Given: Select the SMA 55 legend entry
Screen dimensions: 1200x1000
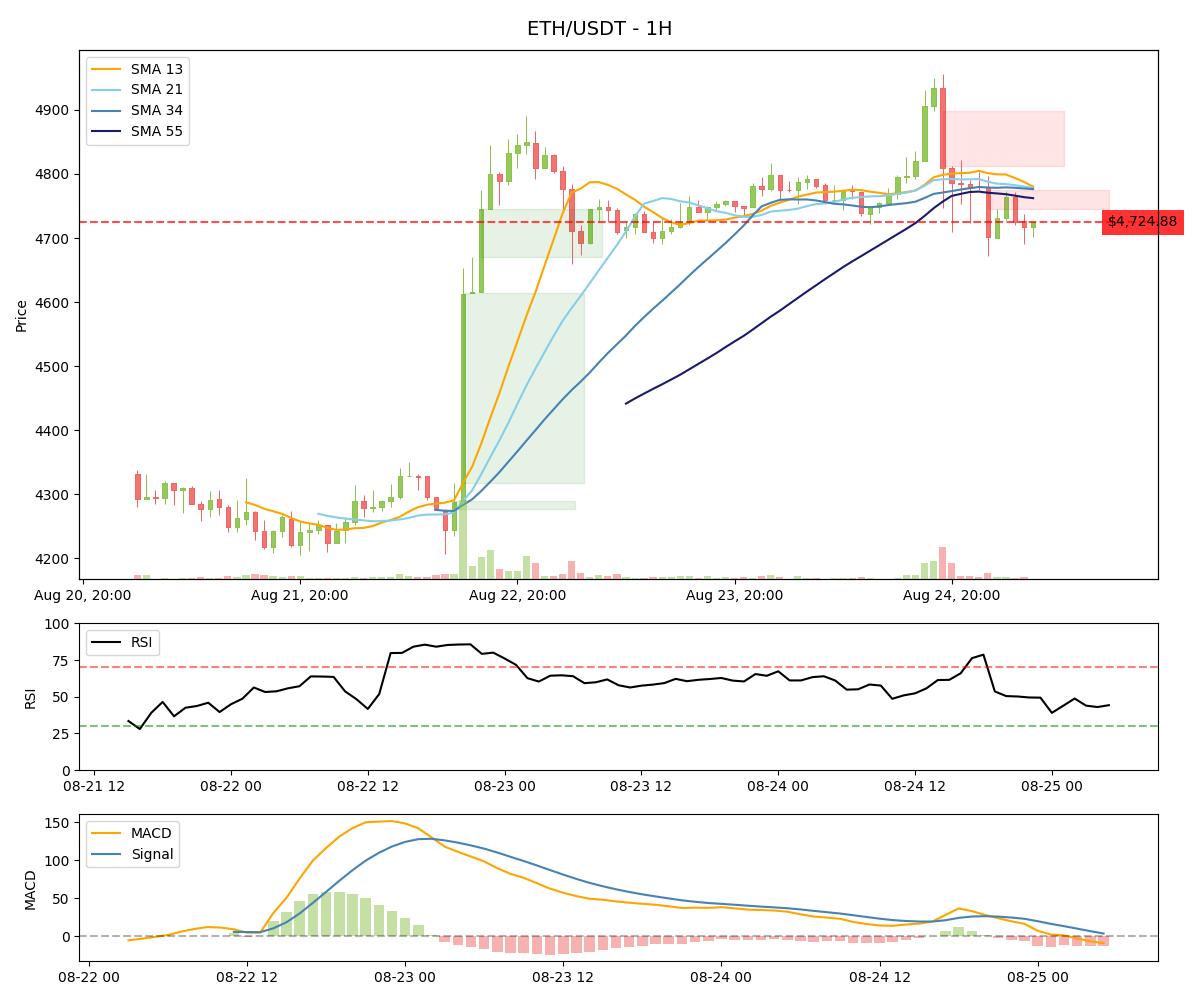Looking at the screenshot, I should pos(136,132).
